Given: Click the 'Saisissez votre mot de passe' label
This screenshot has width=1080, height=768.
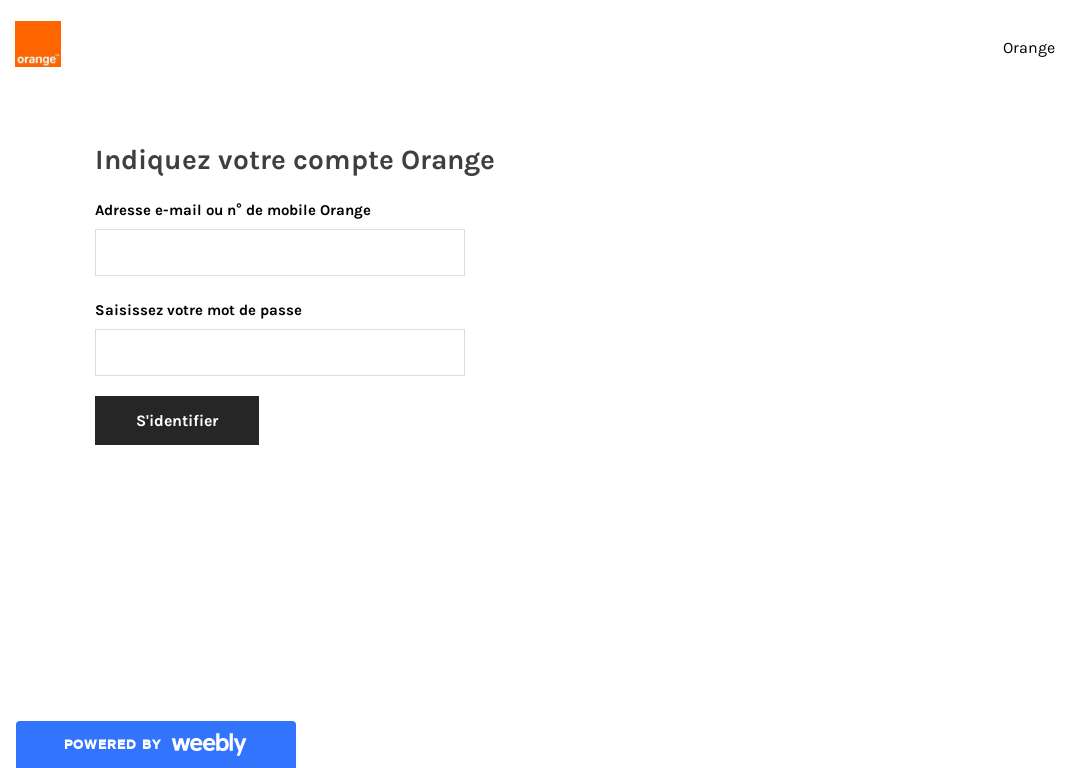Looking at the screenshot, I should coord(198,310).
